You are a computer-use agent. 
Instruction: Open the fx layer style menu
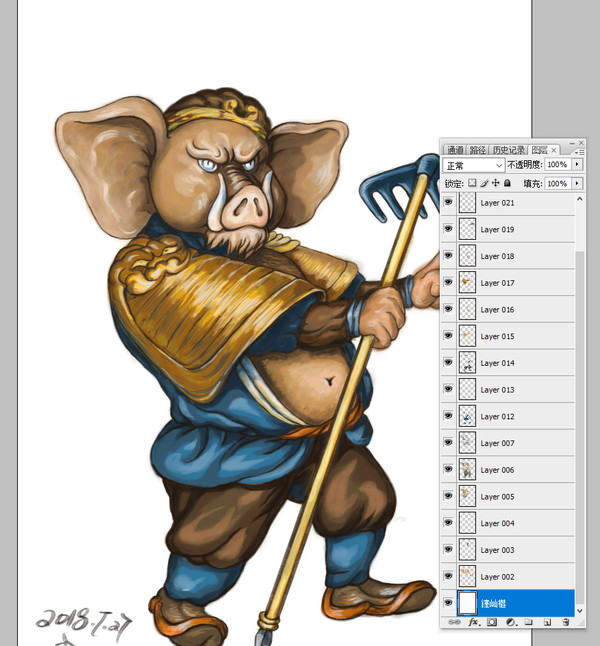click(473, 622)
